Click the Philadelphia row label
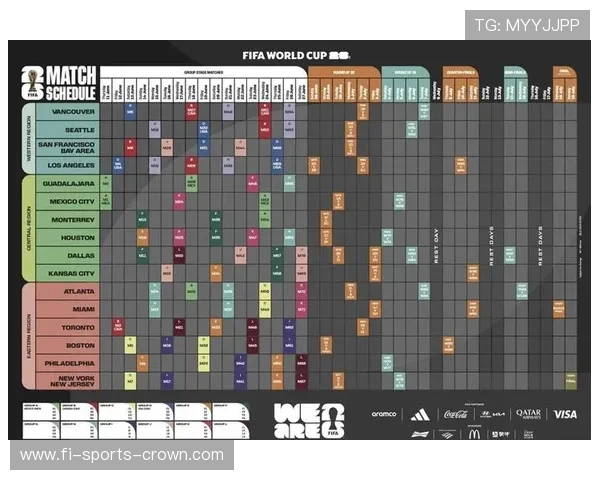Image resolution: width=600 pixels, height=480 pixels. point(68,363)
